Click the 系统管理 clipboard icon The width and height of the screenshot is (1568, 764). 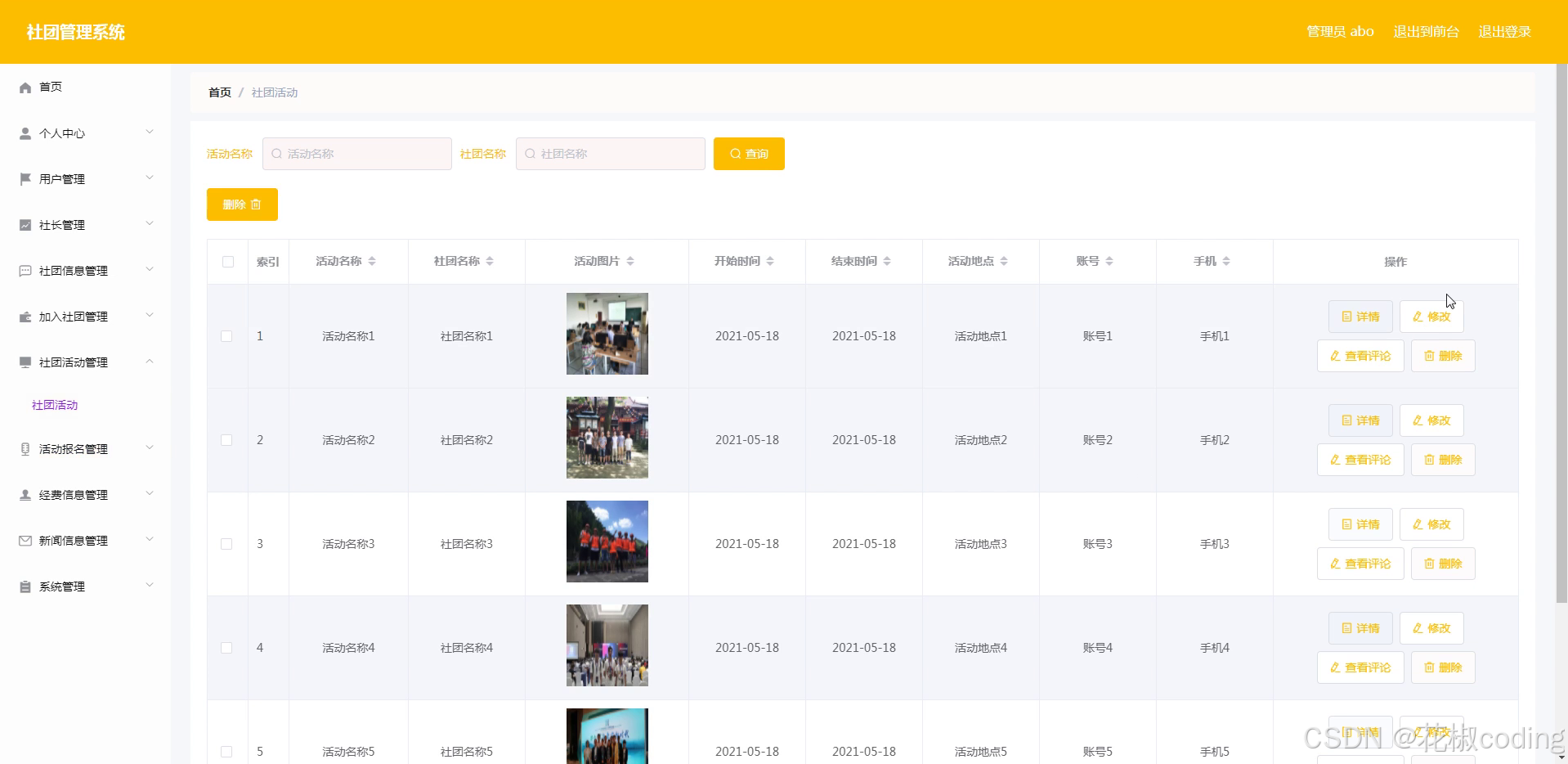coord(25,586)
